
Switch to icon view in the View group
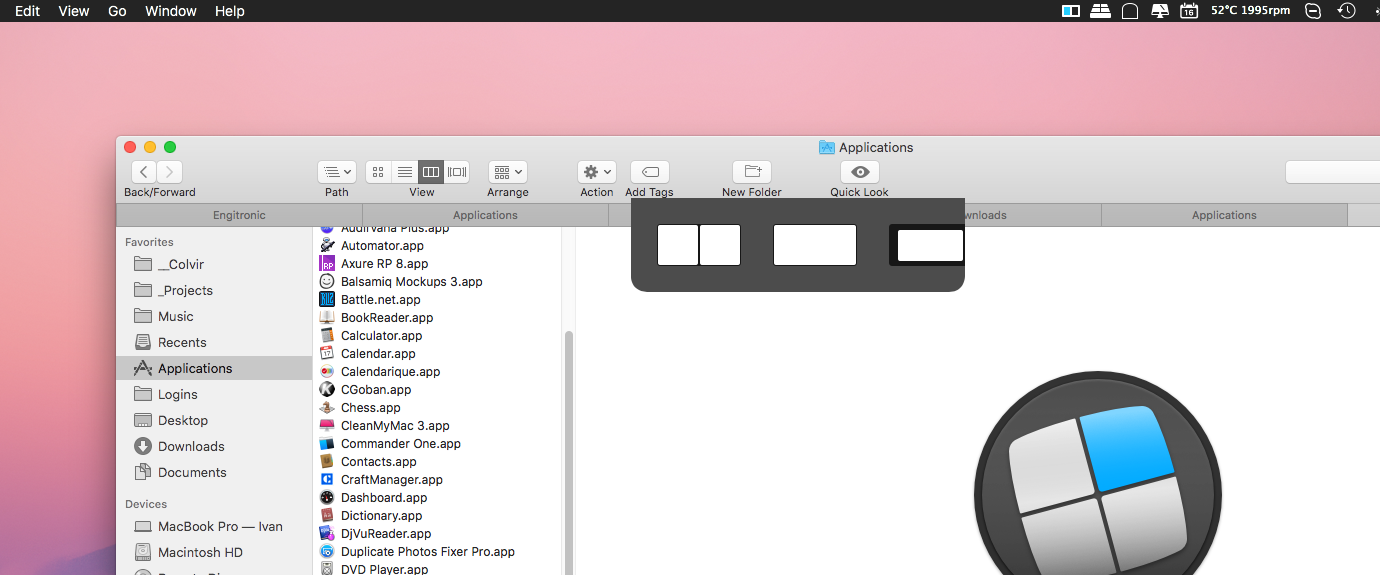coord(378,172)
